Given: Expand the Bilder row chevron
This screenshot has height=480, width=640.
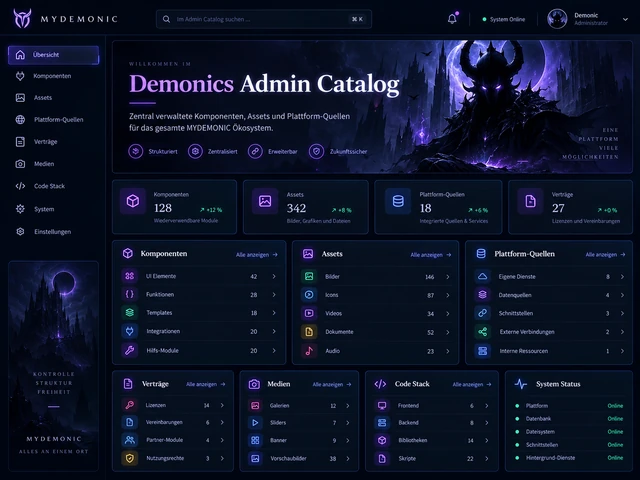Looking at the screenshot, I should (448, 277).
